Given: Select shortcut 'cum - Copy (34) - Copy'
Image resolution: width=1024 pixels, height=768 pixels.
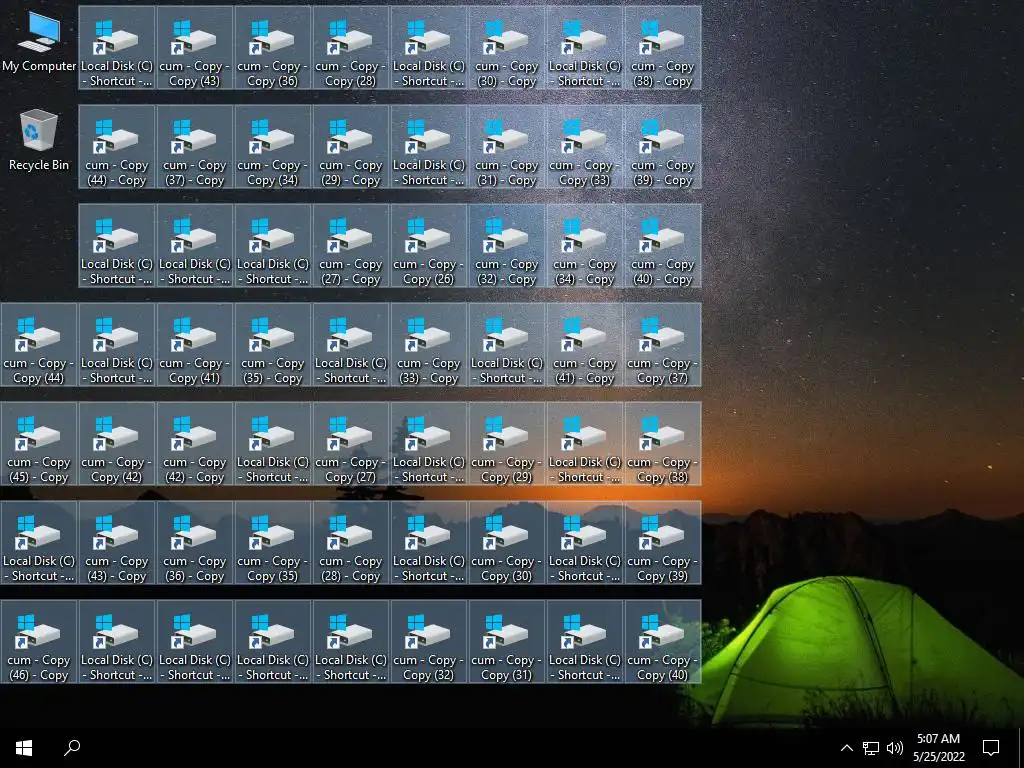Looking at the screenshot, I should (584, 246).
